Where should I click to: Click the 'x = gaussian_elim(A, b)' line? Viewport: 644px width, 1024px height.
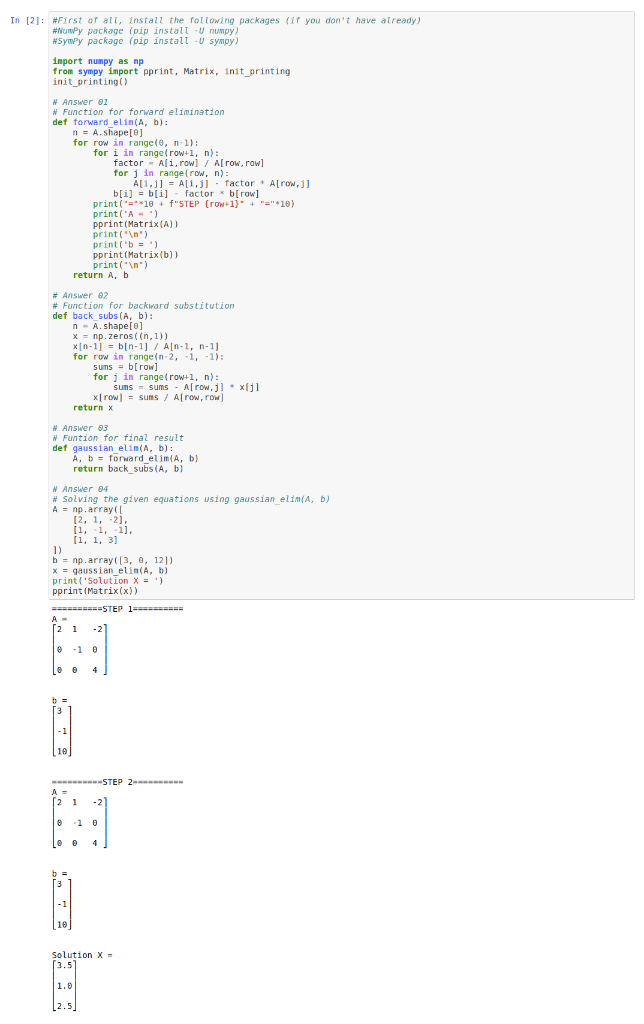(x=110, y=571)
